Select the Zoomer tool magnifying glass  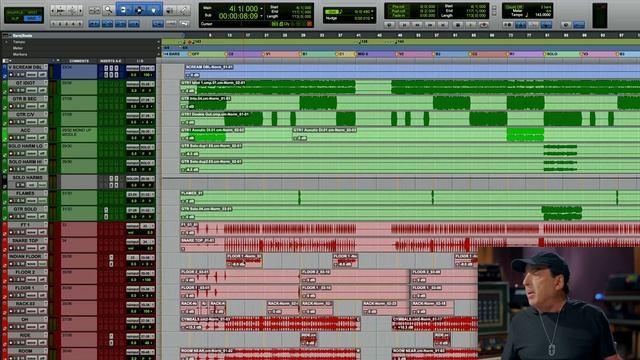click(108, 10)
